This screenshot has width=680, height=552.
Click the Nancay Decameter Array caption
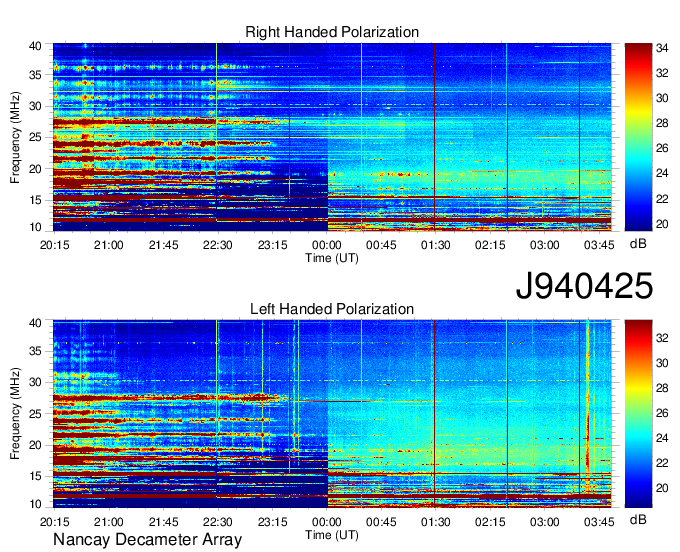coord(147,540)
